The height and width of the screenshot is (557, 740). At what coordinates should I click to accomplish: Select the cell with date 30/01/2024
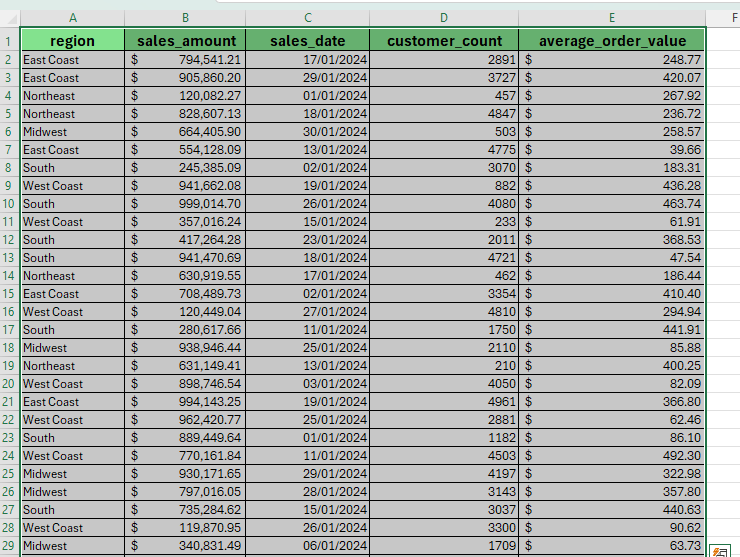pyautogui.click(x=307, y=132)
